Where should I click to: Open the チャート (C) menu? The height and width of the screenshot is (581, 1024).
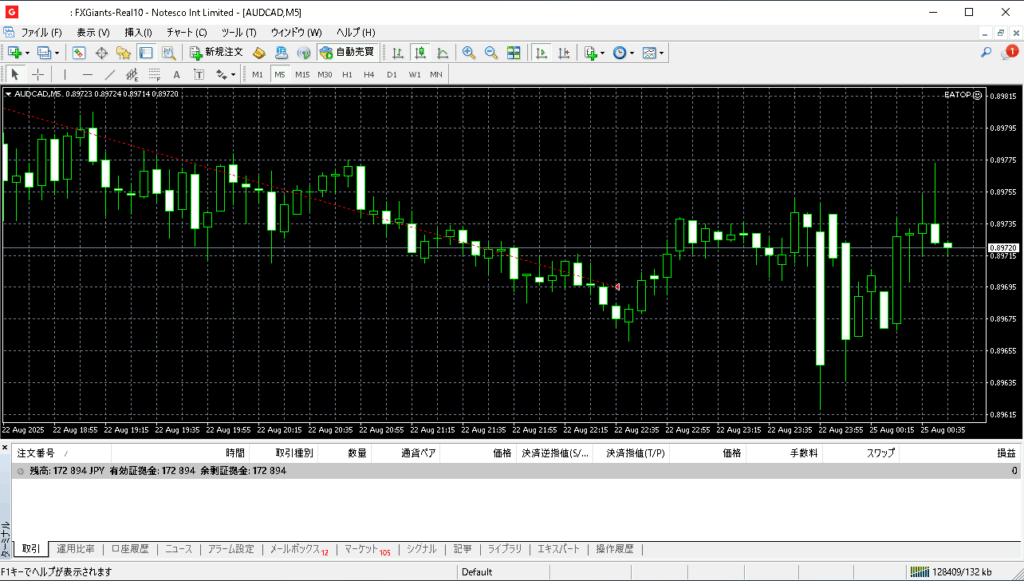click(x=186, y=32)
